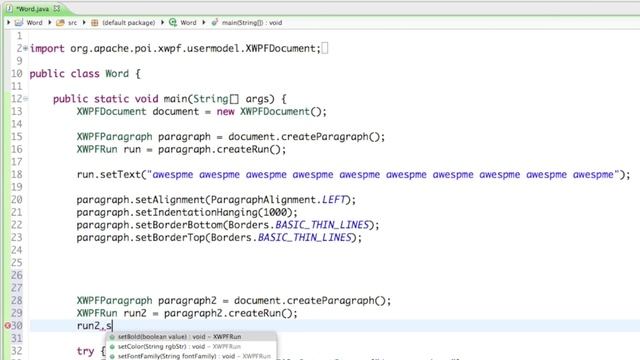Click the import statement on line 2
Screen dimensions: 640x360
[x=175, y=48]
